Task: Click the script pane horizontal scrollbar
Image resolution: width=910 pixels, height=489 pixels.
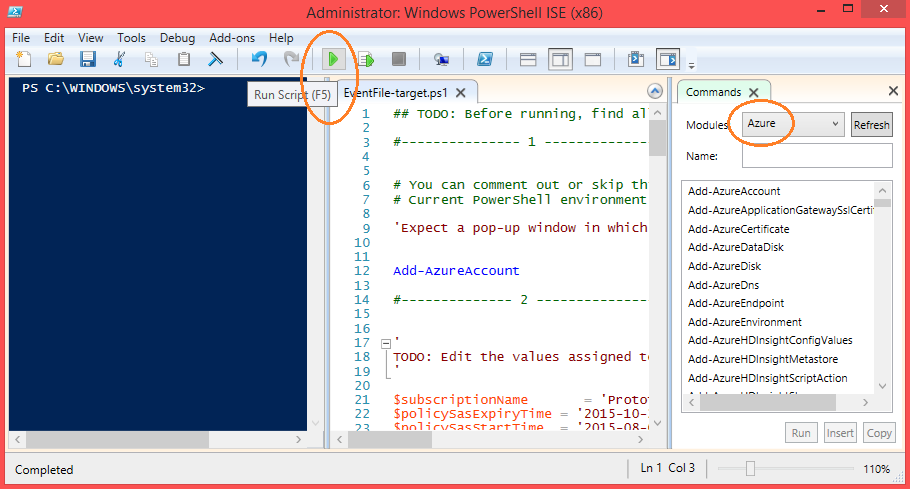Action: [490, 440]
